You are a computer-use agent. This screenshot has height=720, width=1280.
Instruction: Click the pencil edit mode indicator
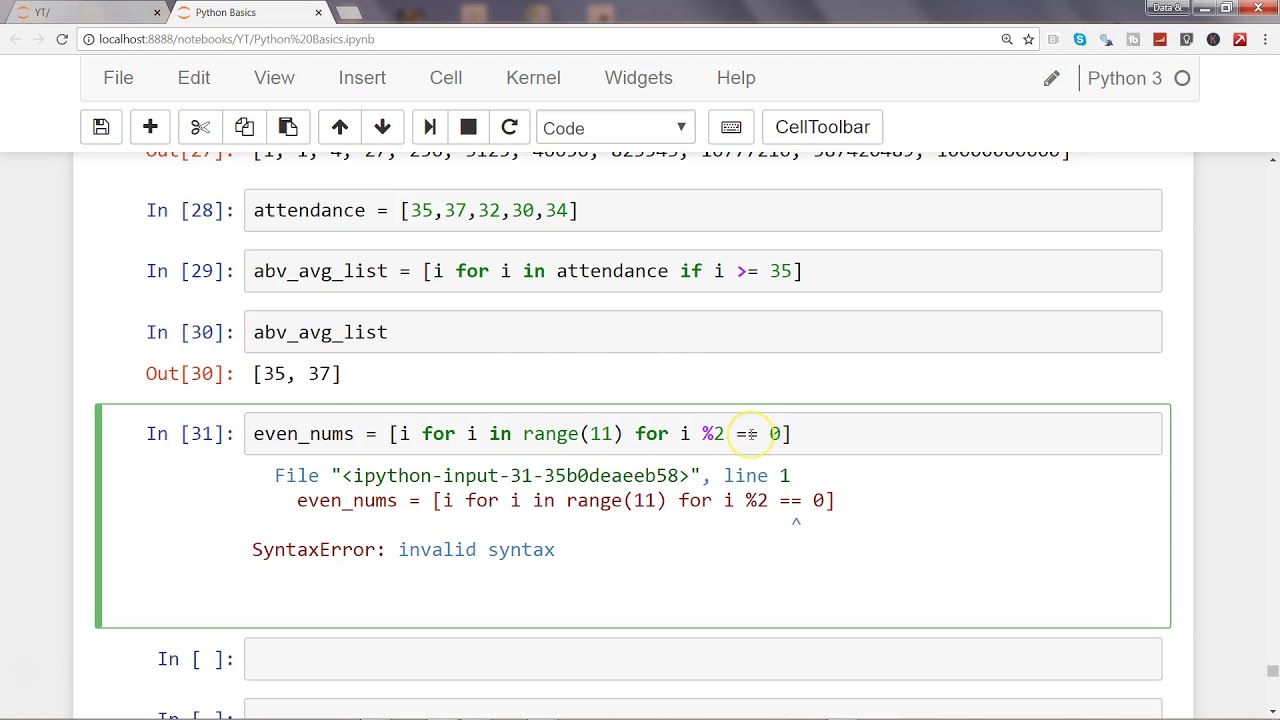(x=1051, y=78)
